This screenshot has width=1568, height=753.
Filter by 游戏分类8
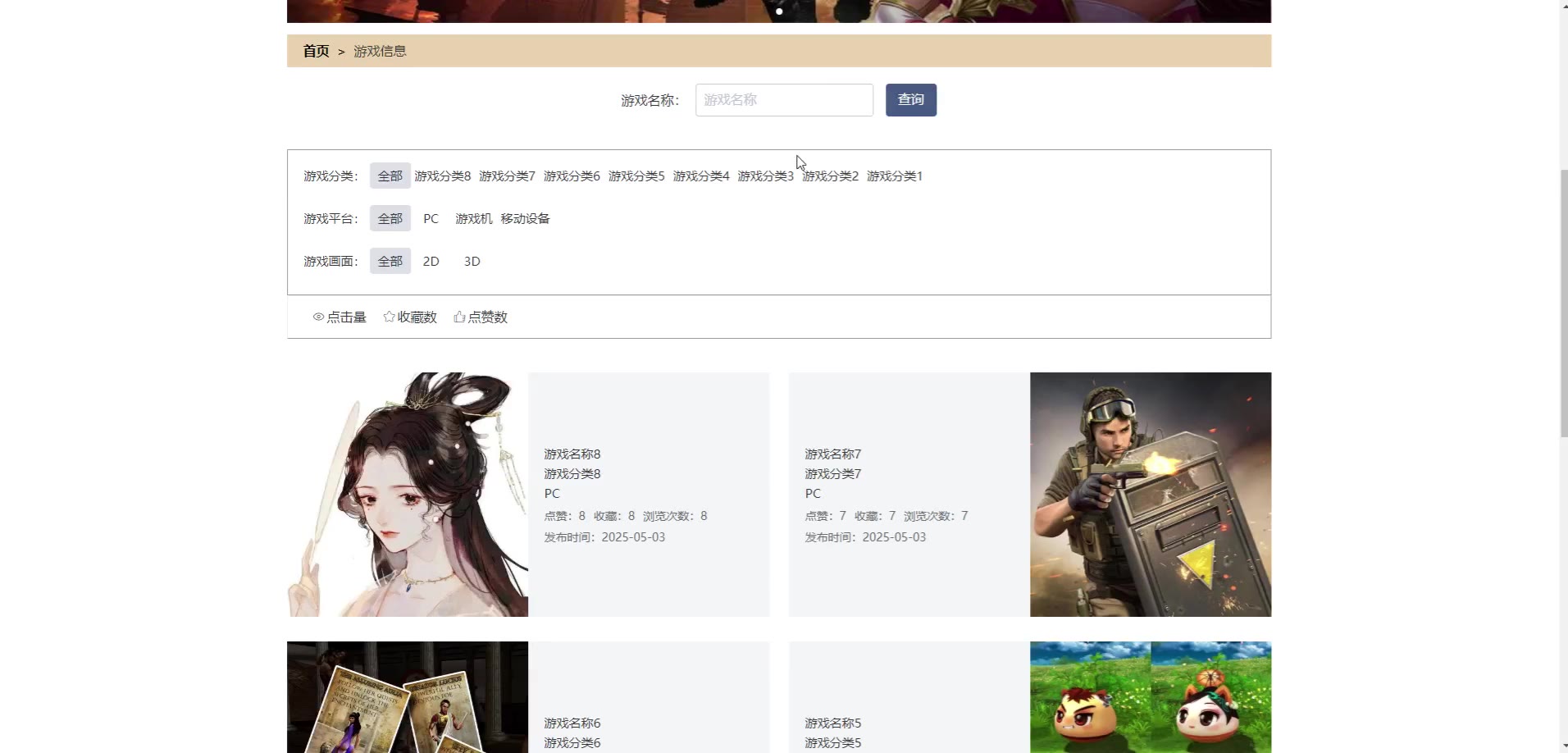coord(442,176)
